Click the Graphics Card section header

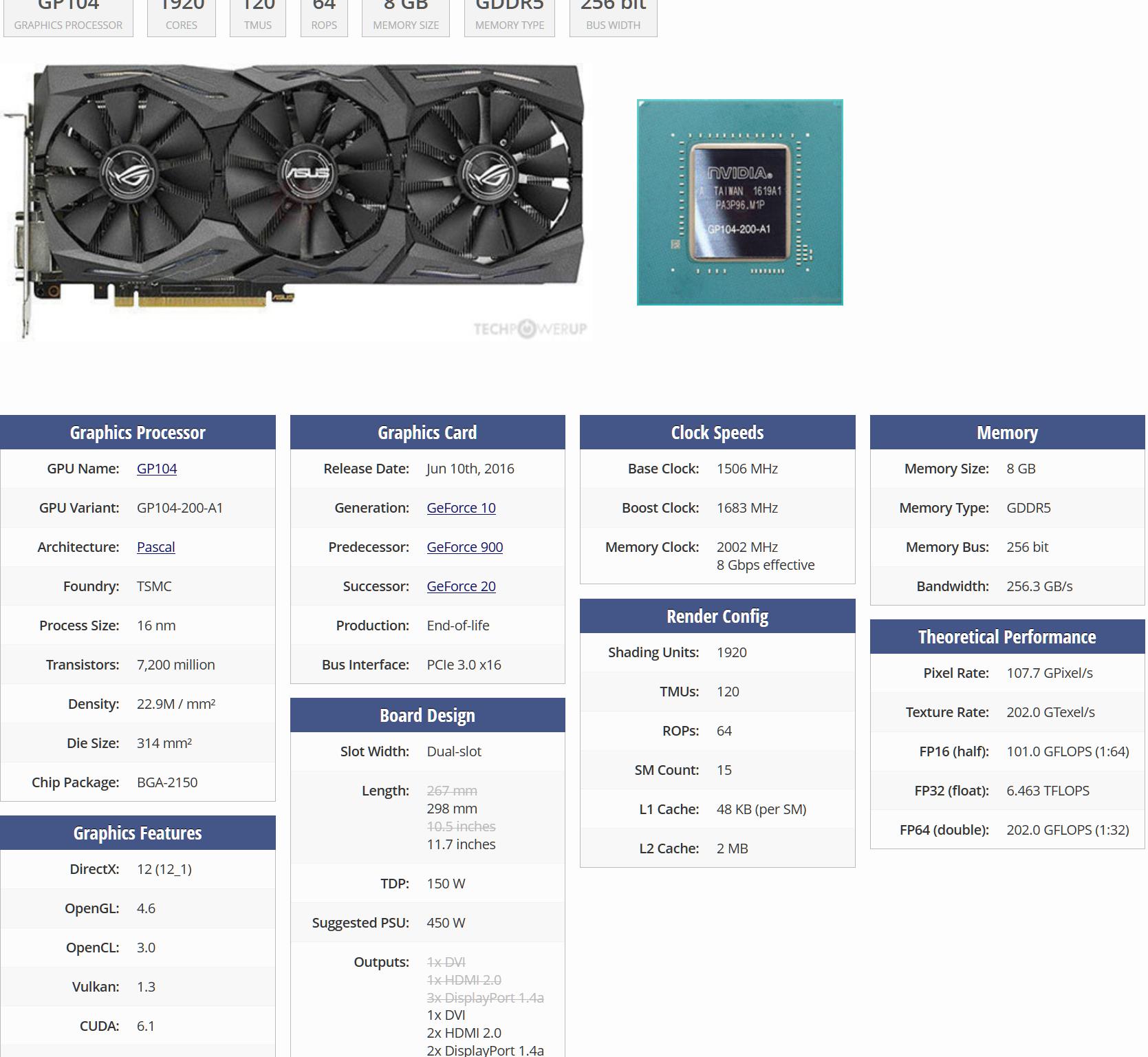click(x=427, y=432)
